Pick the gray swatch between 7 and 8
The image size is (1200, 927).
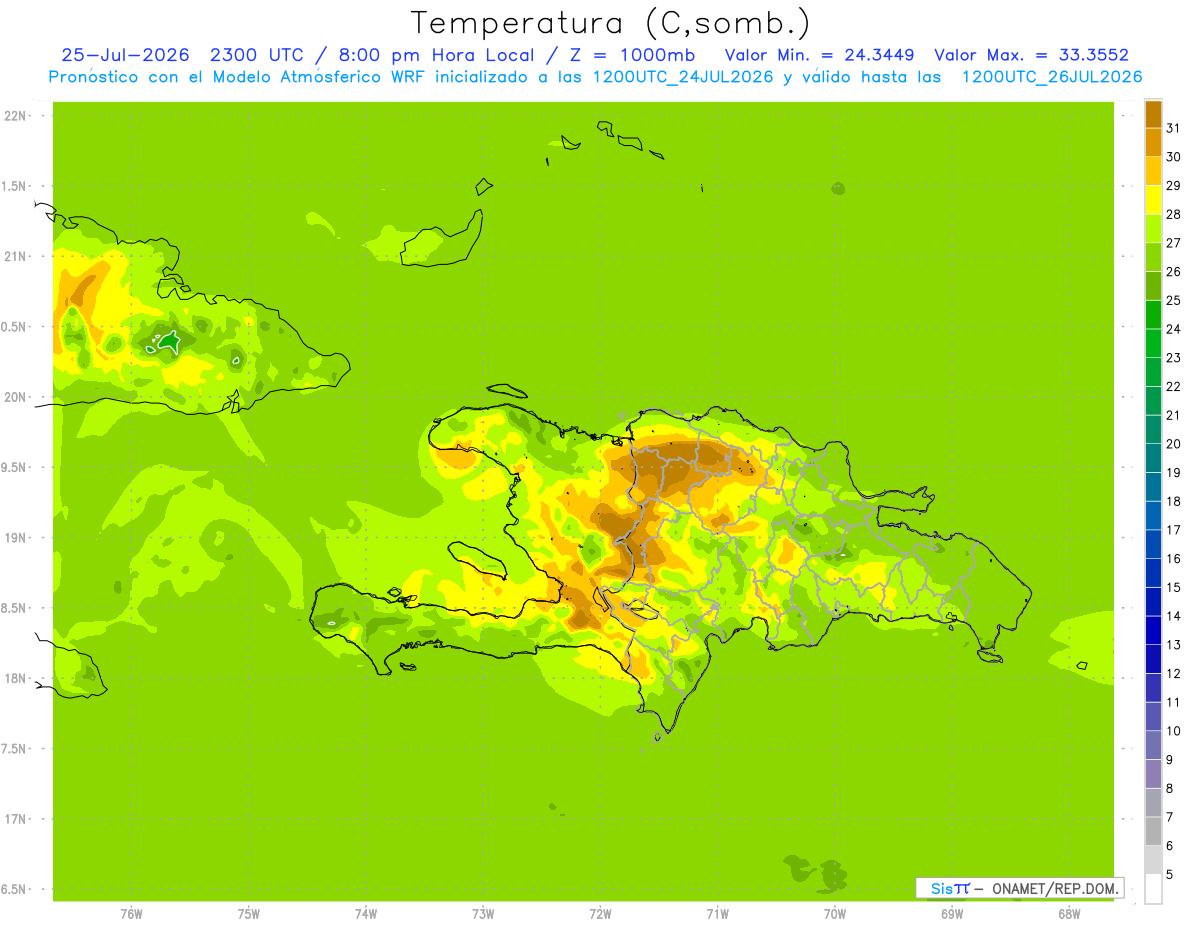tap(1153, 802)
